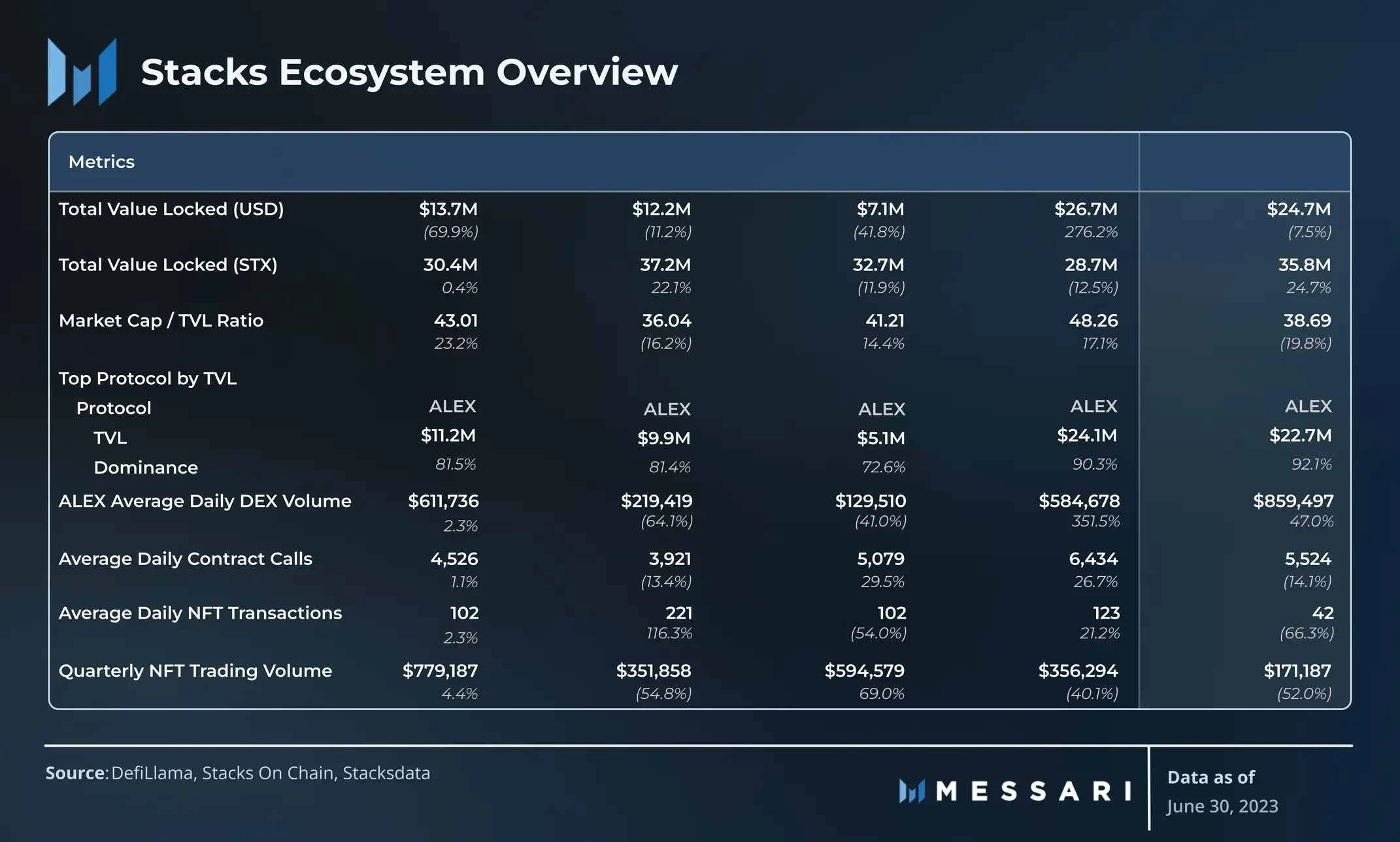Select the Metrics column header
This screenshot has width=1400, height=842.
pos(101,162)
